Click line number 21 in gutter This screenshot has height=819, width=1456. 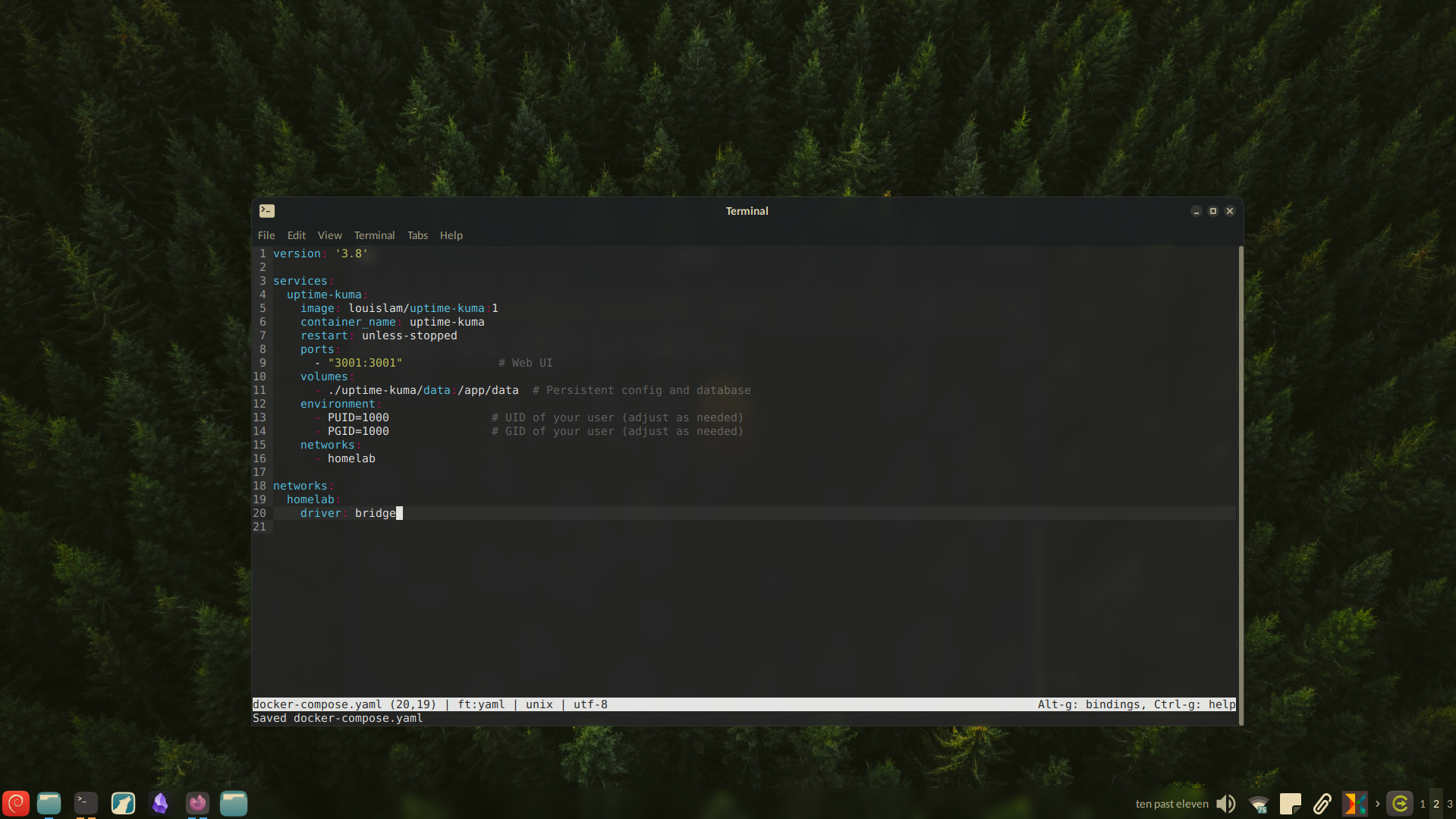click(x=259, y=527)
